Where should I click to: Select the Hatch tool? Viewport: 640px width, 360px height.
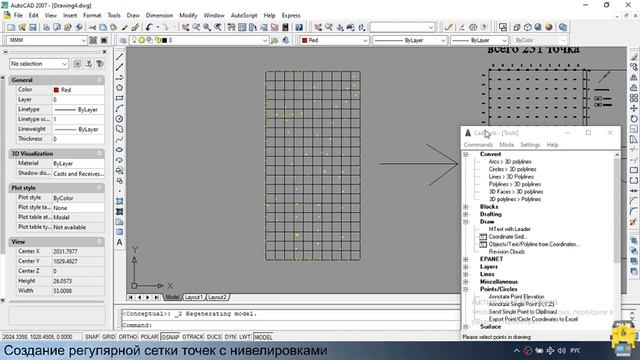click(x=119, y=201)
